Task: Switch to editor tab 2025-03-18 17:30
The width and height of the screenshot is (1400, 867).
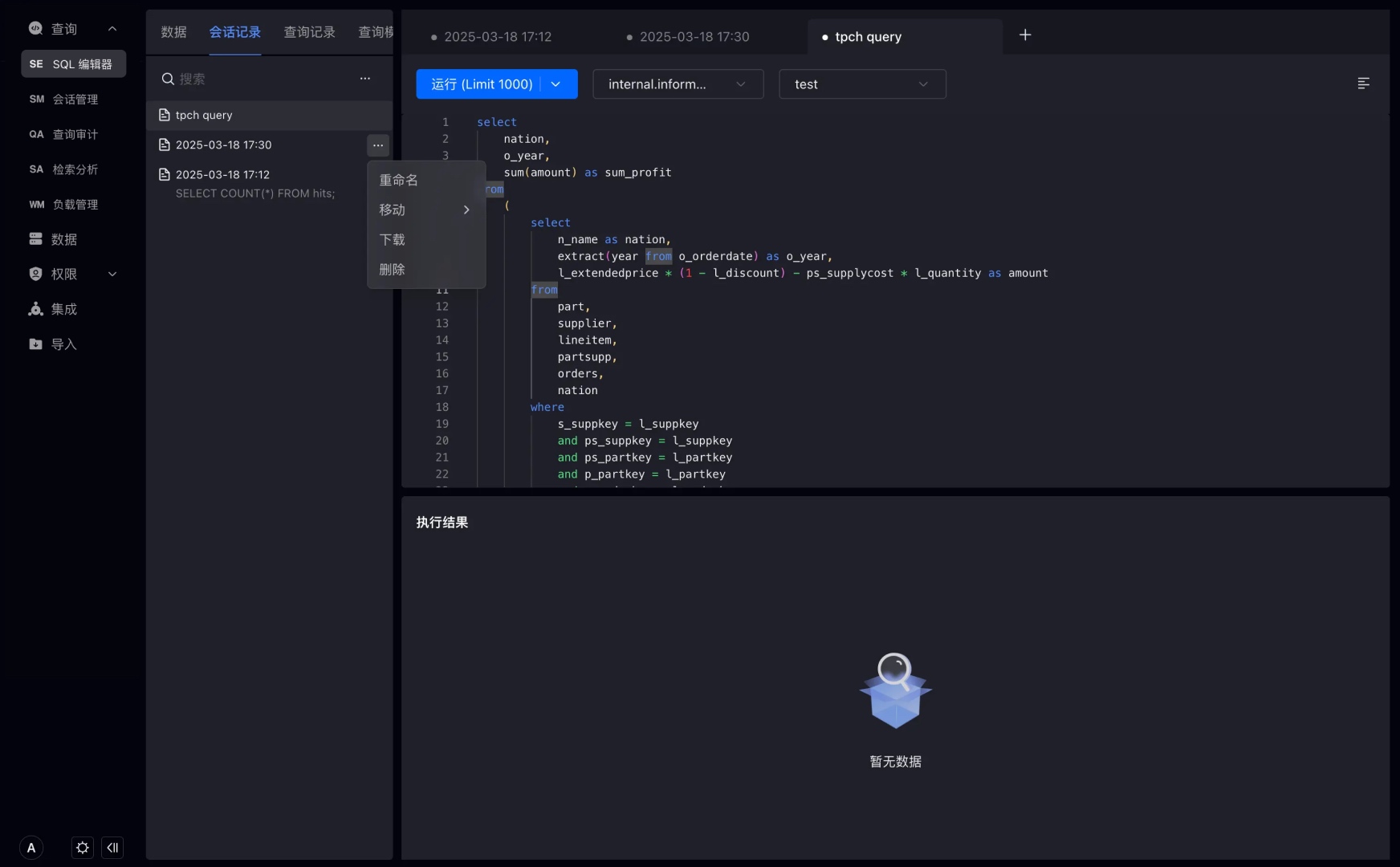Action: (695, 37)
